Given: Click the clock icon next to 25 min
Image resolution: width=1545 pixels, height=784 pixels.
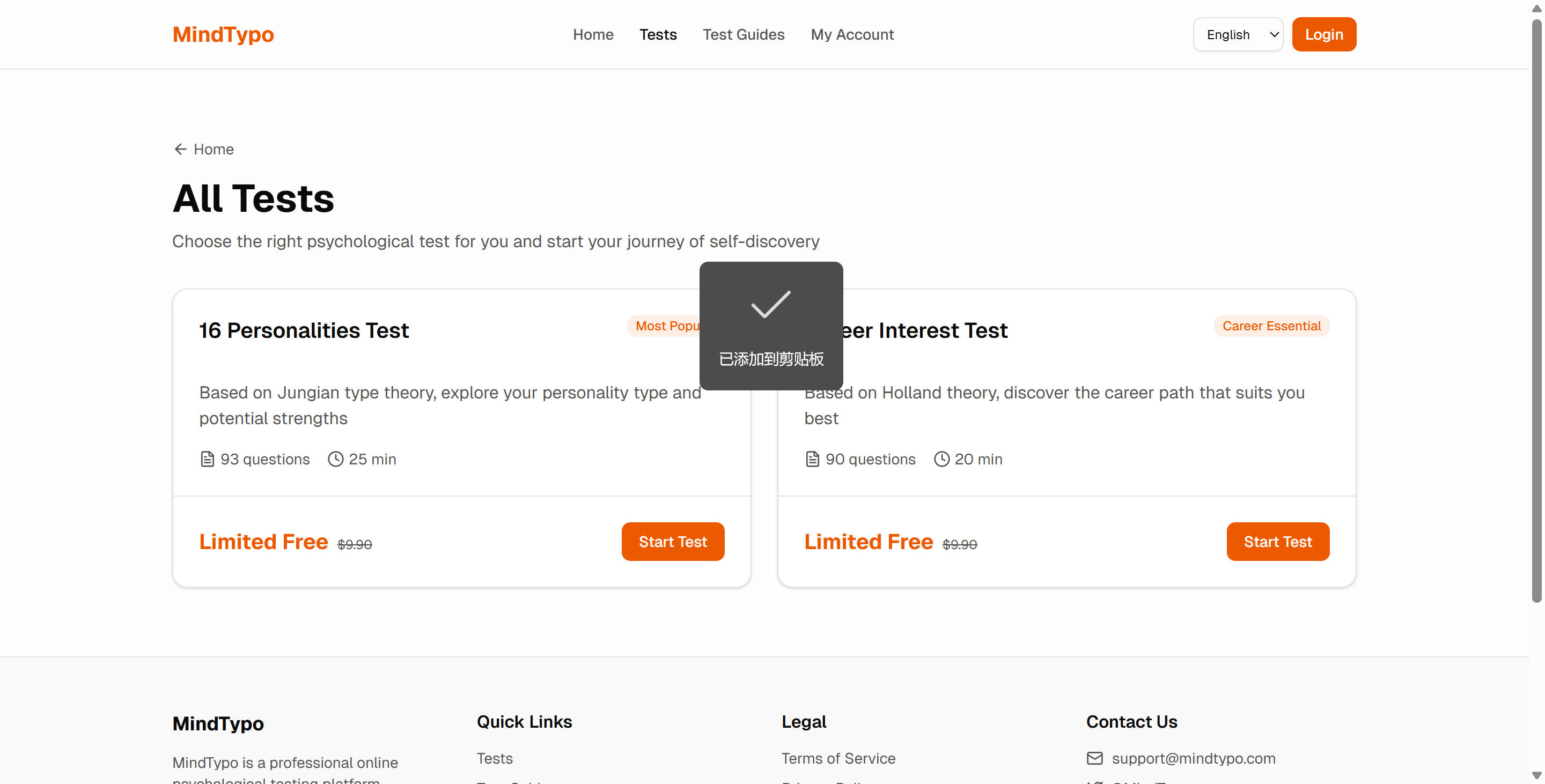Looking at the screenshot, I should pyautogui.click(x=335, y=459).
